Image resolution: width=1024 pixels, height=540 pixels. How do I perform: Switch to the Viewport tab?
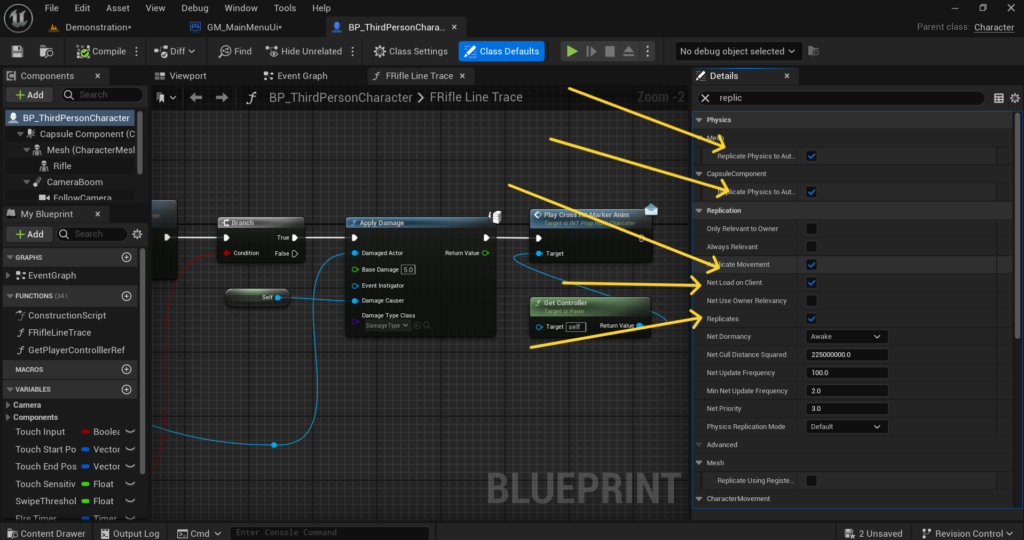[180, 76]
